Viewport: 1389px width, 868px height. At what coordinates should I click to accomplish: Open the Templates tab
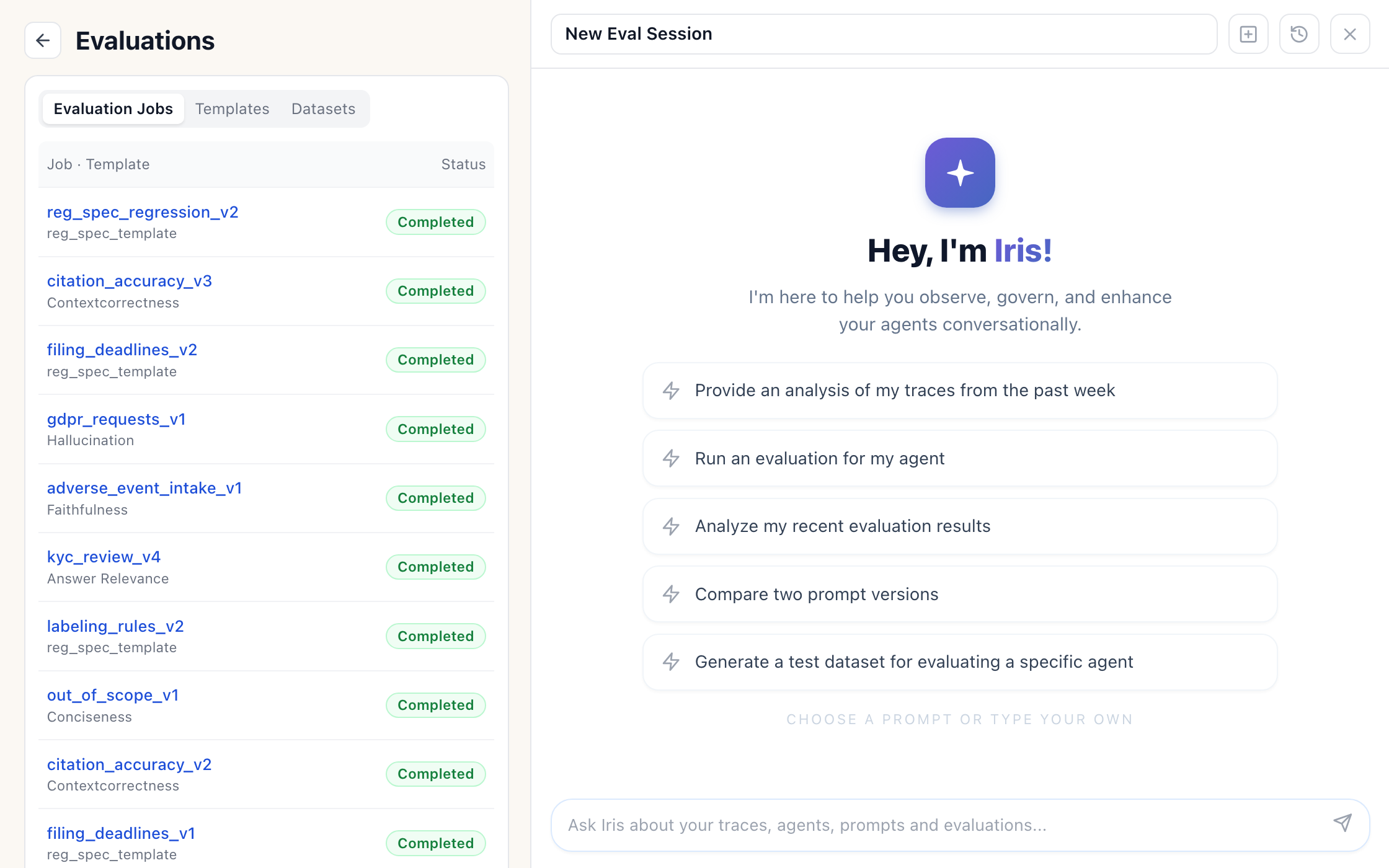click(233, 109)
